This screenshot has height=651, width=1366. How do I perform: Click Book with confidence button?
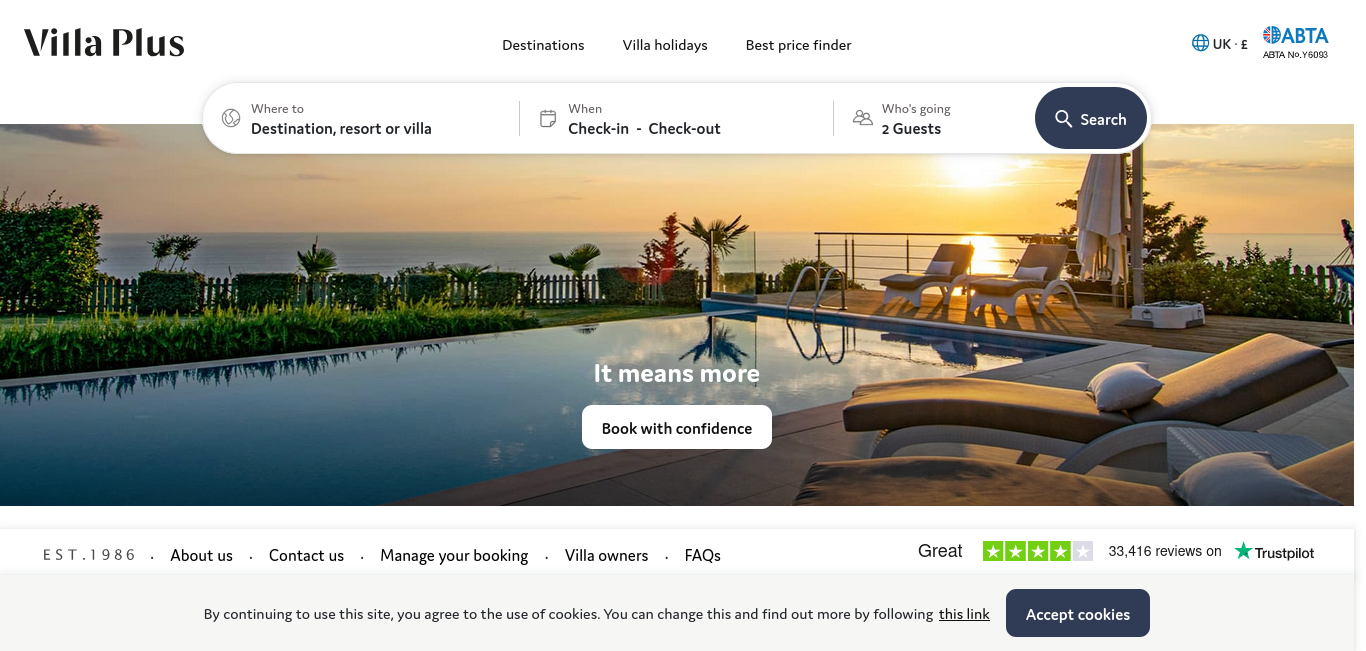(x=677, y=427)
